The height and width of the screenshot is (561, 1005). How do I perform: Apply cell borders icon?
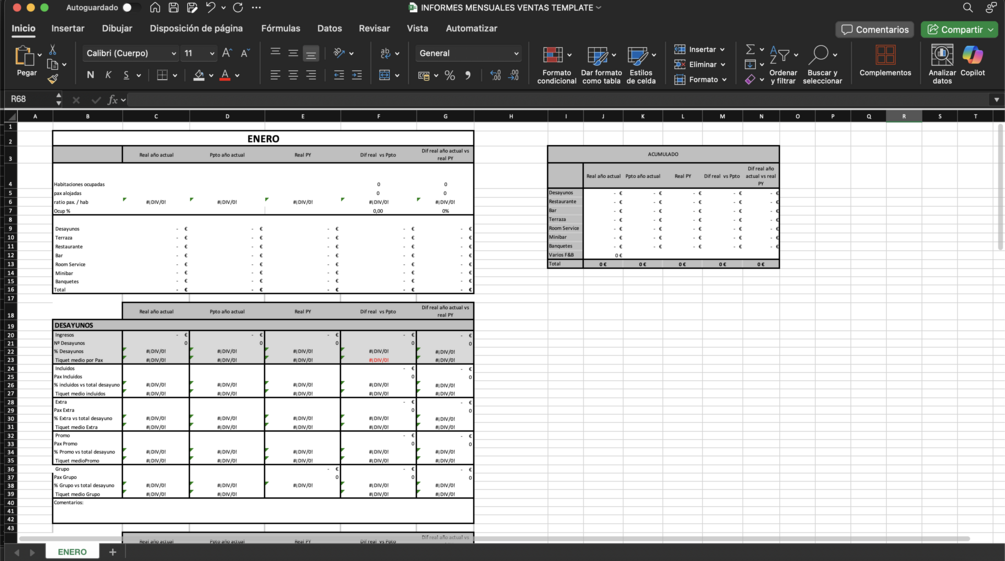point(163,75)
